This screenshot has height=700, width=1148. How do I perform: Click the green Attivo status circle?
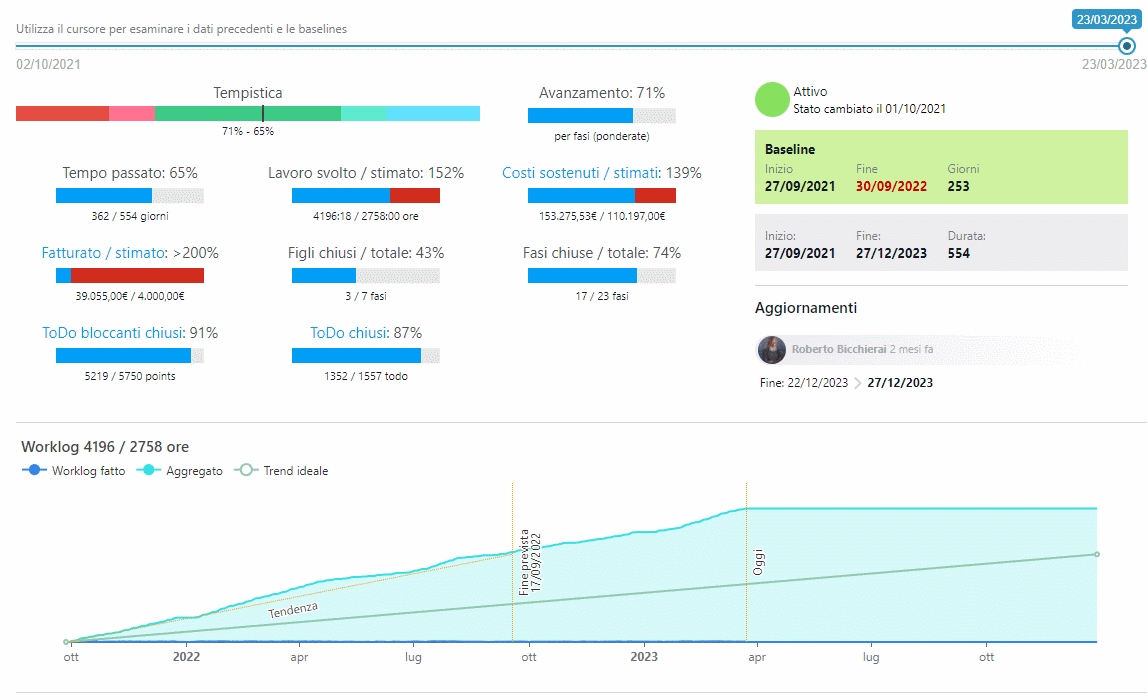tap(772, 100)
